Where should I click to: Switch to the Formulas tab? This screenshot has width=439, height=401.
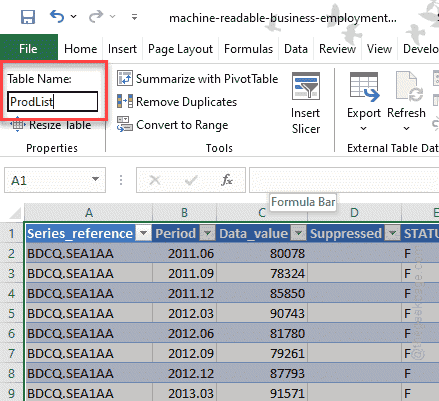248,49
